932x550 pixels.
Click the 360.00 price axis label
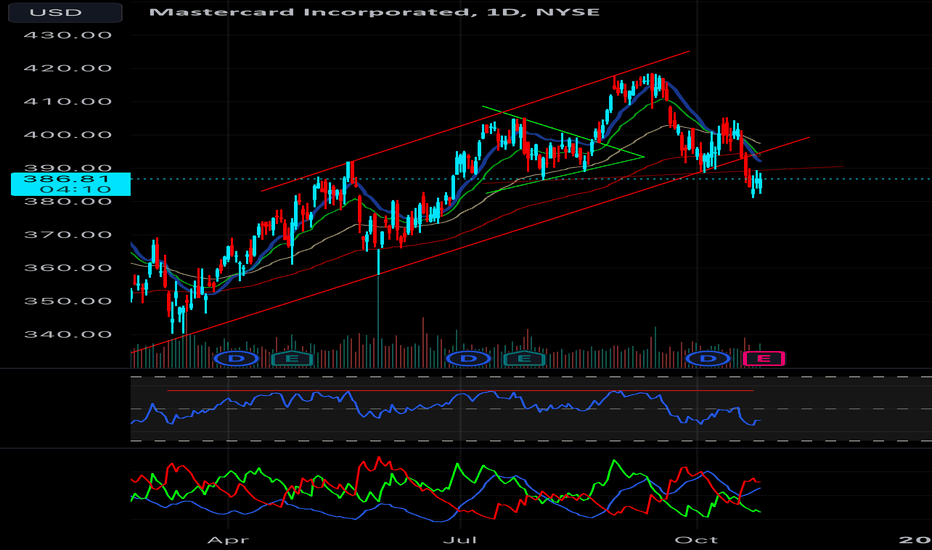click(x=68, y=268)
